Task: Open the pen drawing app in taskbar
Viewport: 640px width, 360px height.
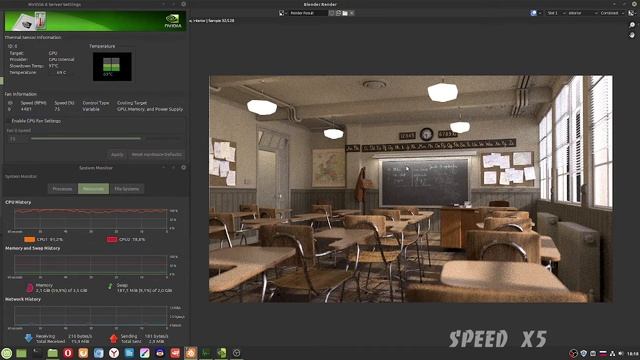Action: [144, 353]
